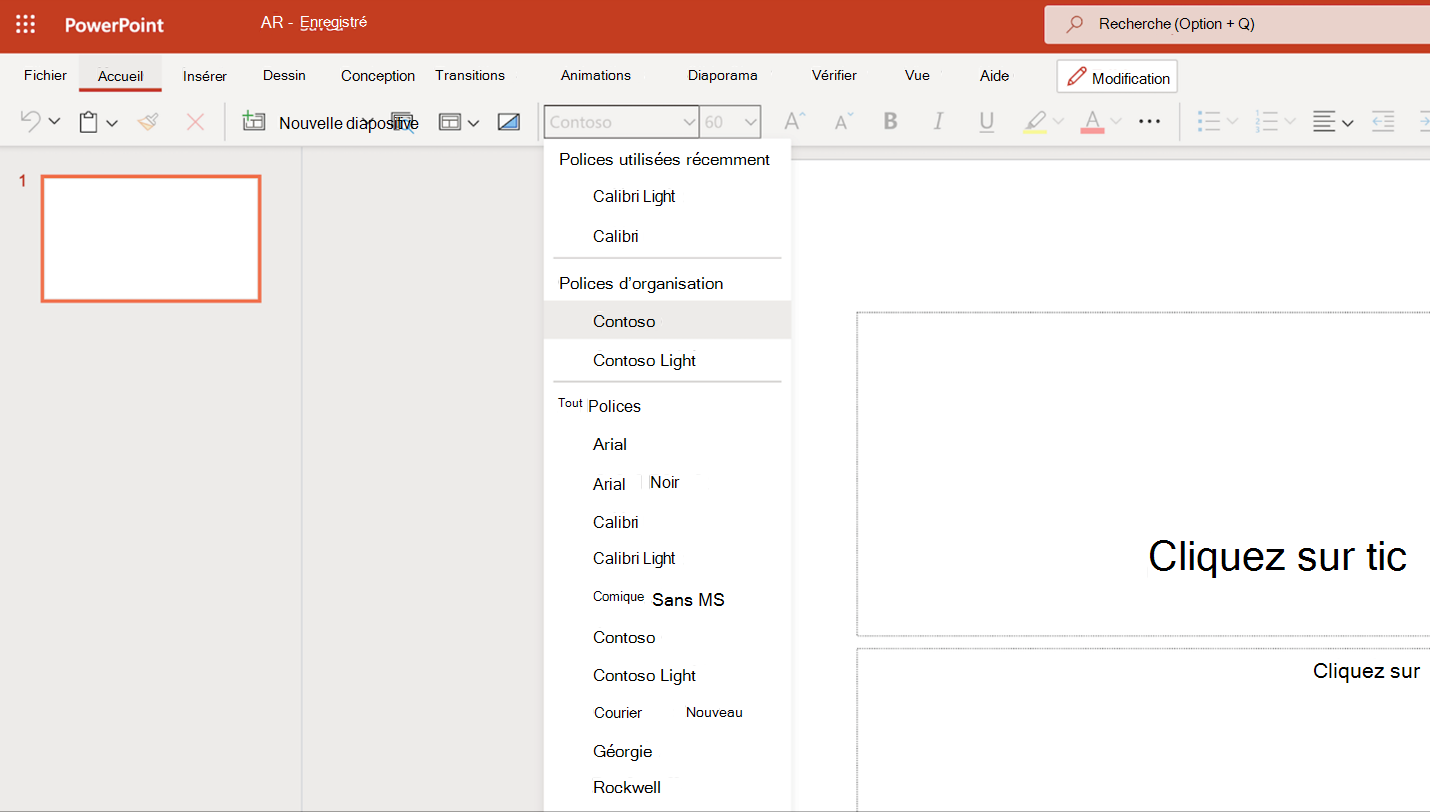Open more font options ellipsis
This screenshot has height=812, width=1430.
(1150, 122)
